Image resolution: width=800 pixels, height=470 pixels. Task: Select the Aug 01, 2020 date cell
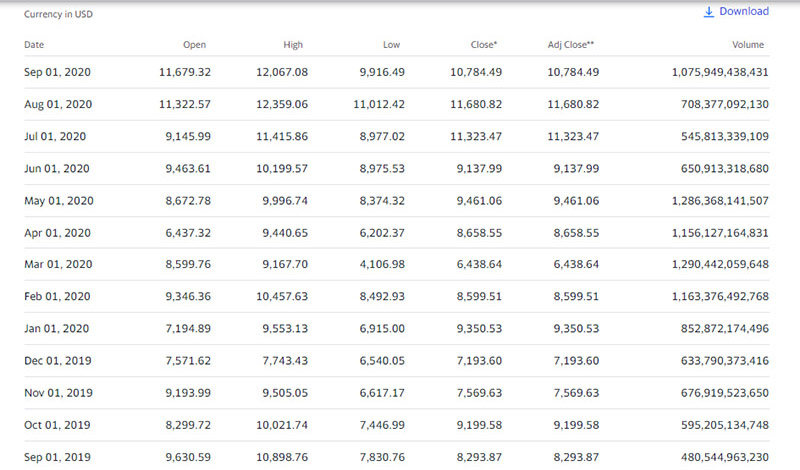point(57,104)
